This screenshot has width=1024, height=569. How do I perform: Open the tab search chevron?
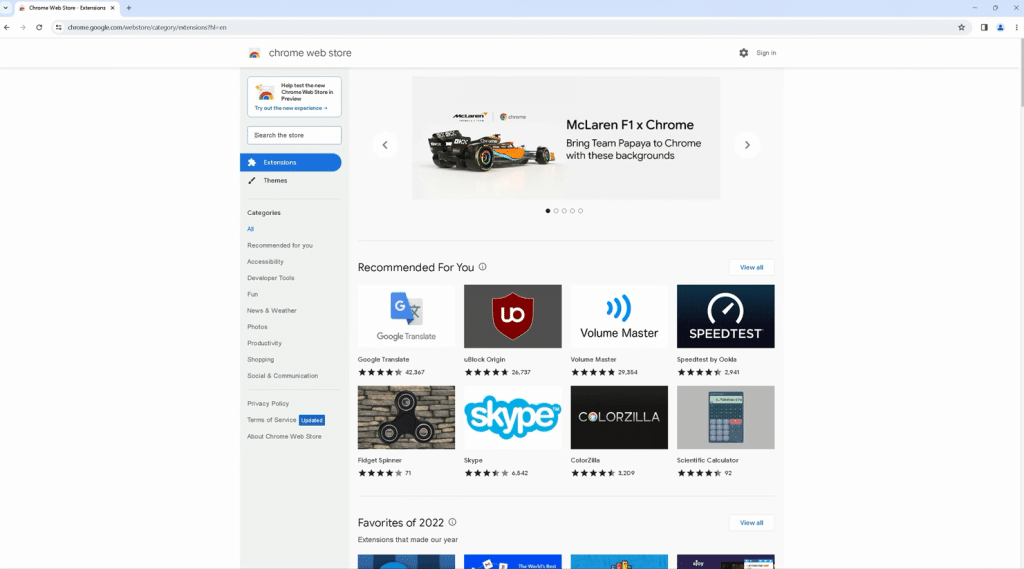[x=6, y=8]
